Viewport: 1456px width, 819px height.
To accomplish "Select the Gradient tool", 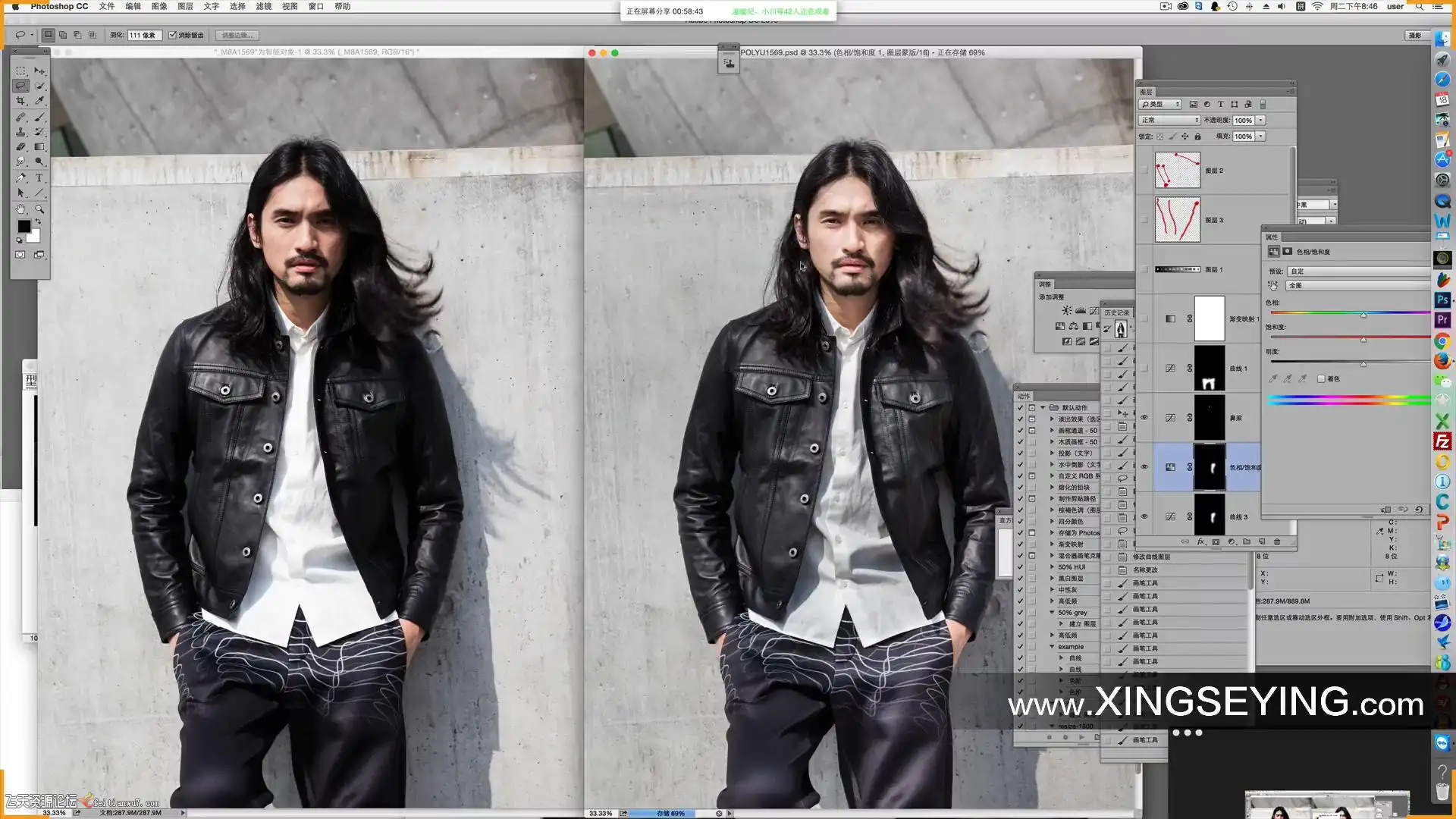I will click(x=39, y=147).
